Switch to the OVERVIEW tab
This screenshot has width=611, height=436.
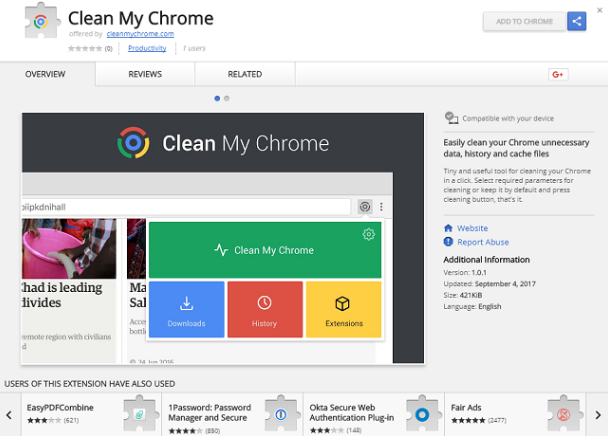tap(45, 74)
